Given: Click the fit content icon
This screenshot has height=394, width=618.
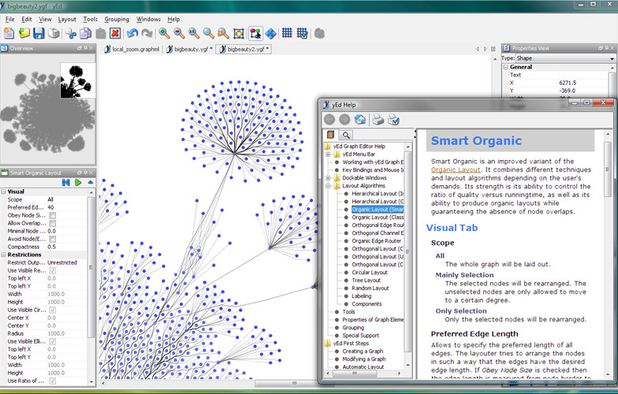Looking at the screenshot, I should [x=238, y=33].
